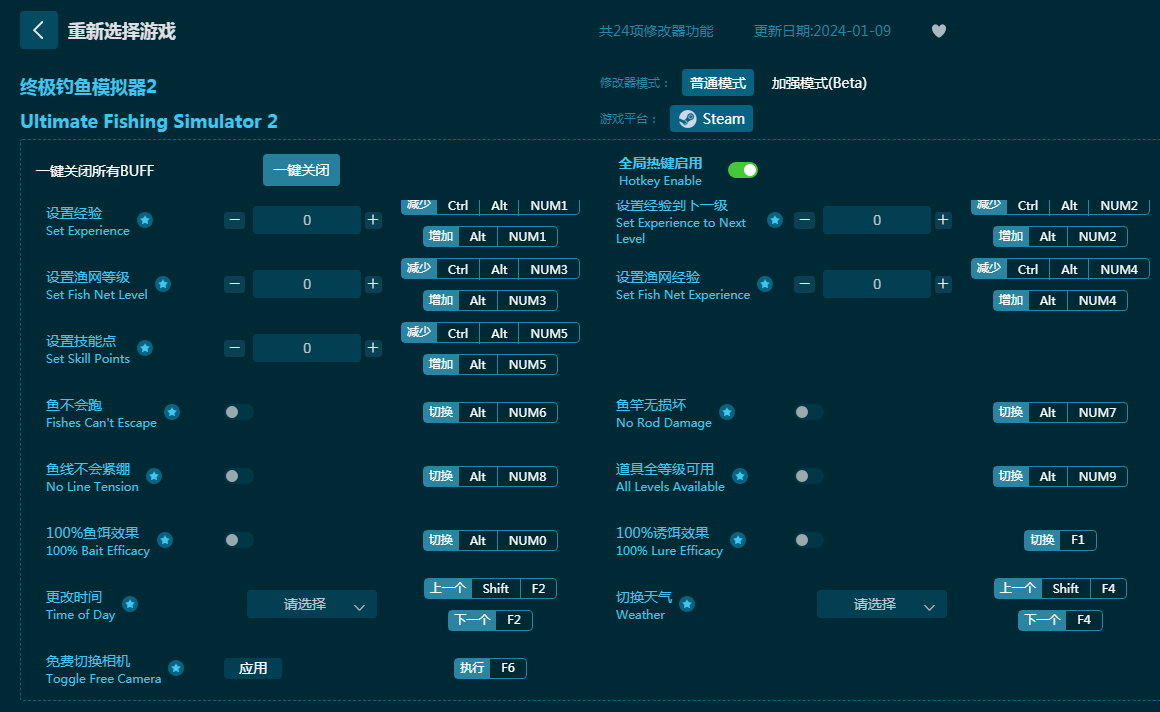Increase Set Fish Net Level value

[373, 284]
